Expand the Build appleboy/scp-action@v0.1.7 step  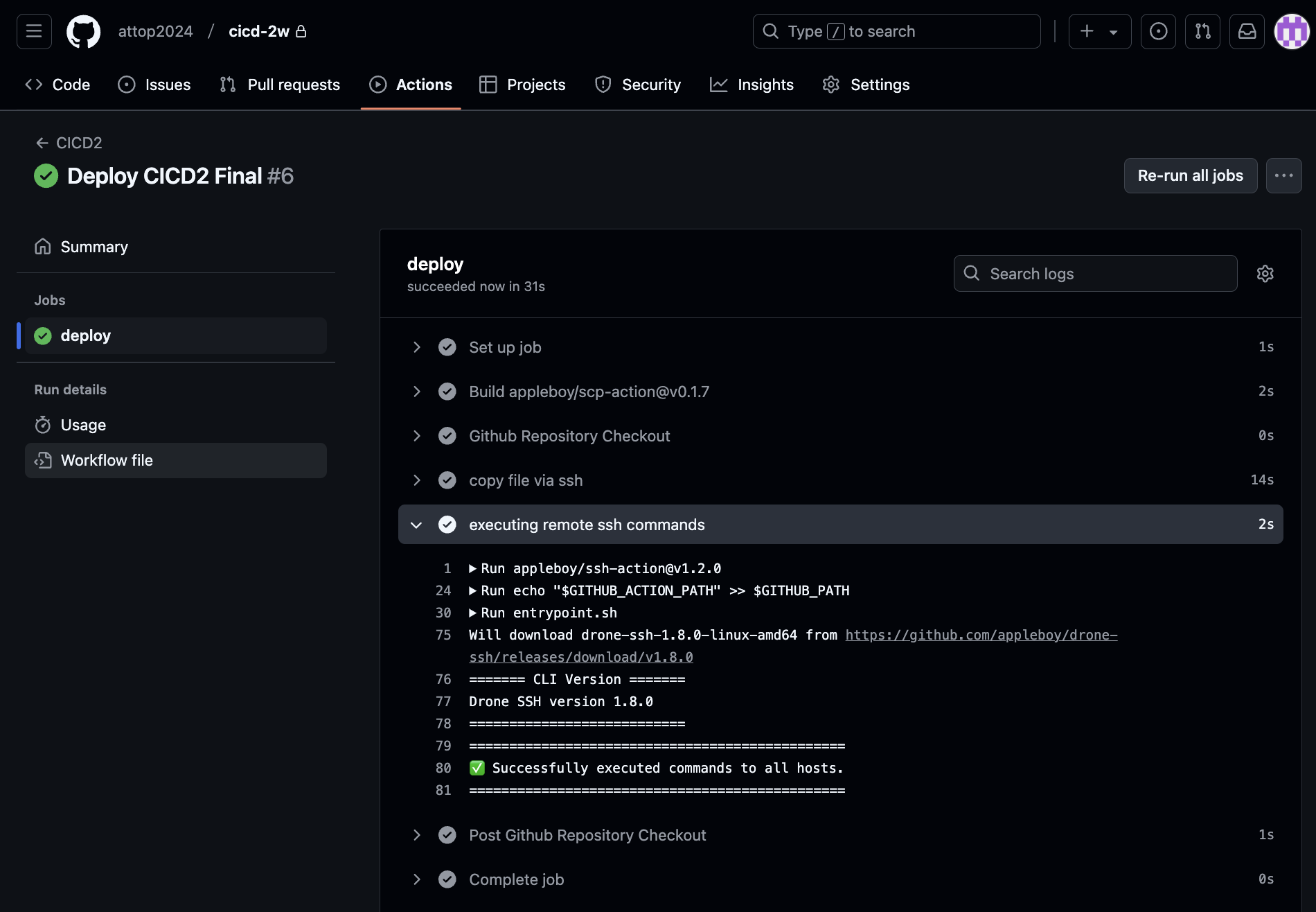[416, 392]
